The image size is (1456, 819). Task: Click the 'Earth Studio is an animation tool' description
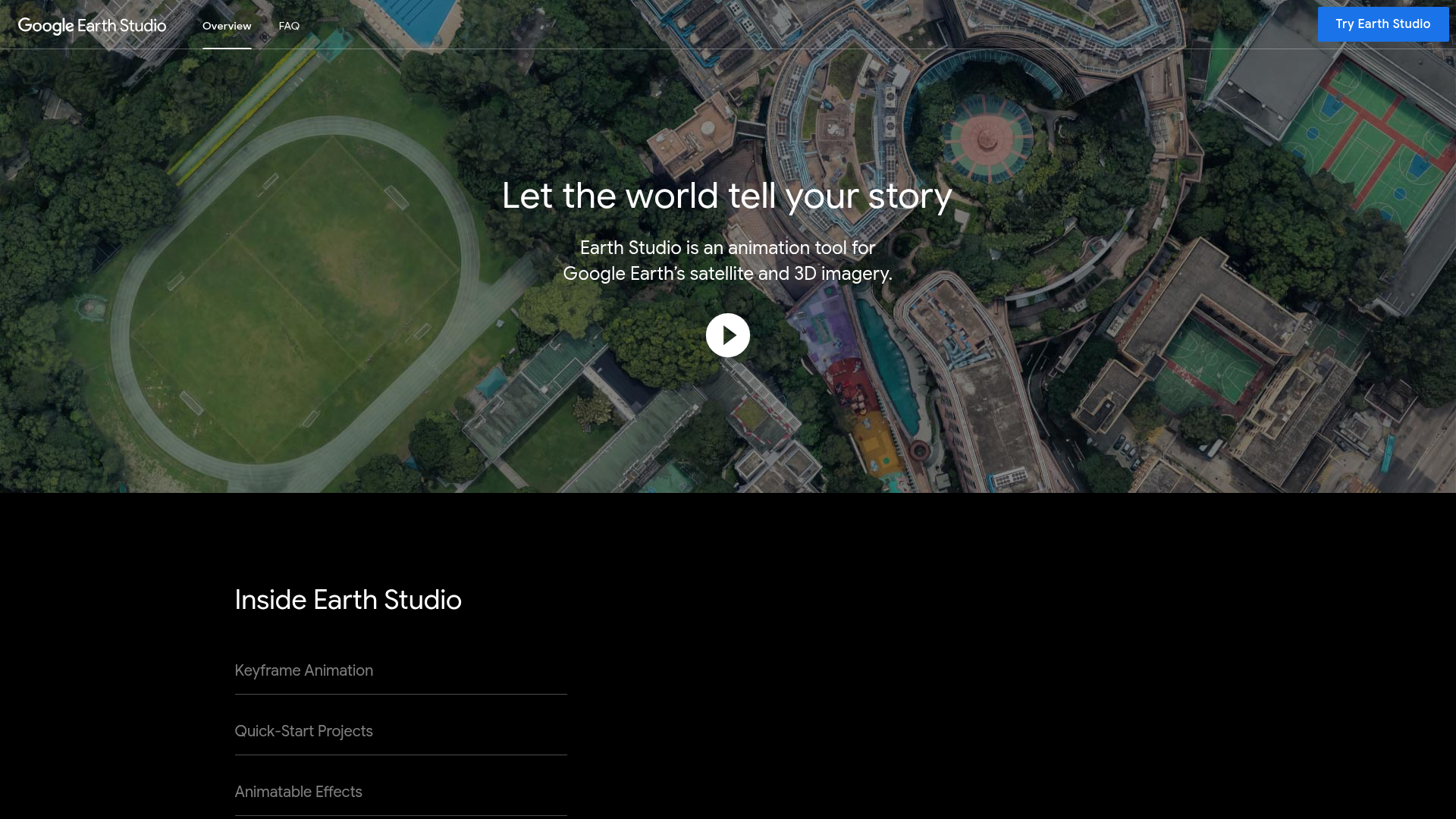tap(728, 260)
